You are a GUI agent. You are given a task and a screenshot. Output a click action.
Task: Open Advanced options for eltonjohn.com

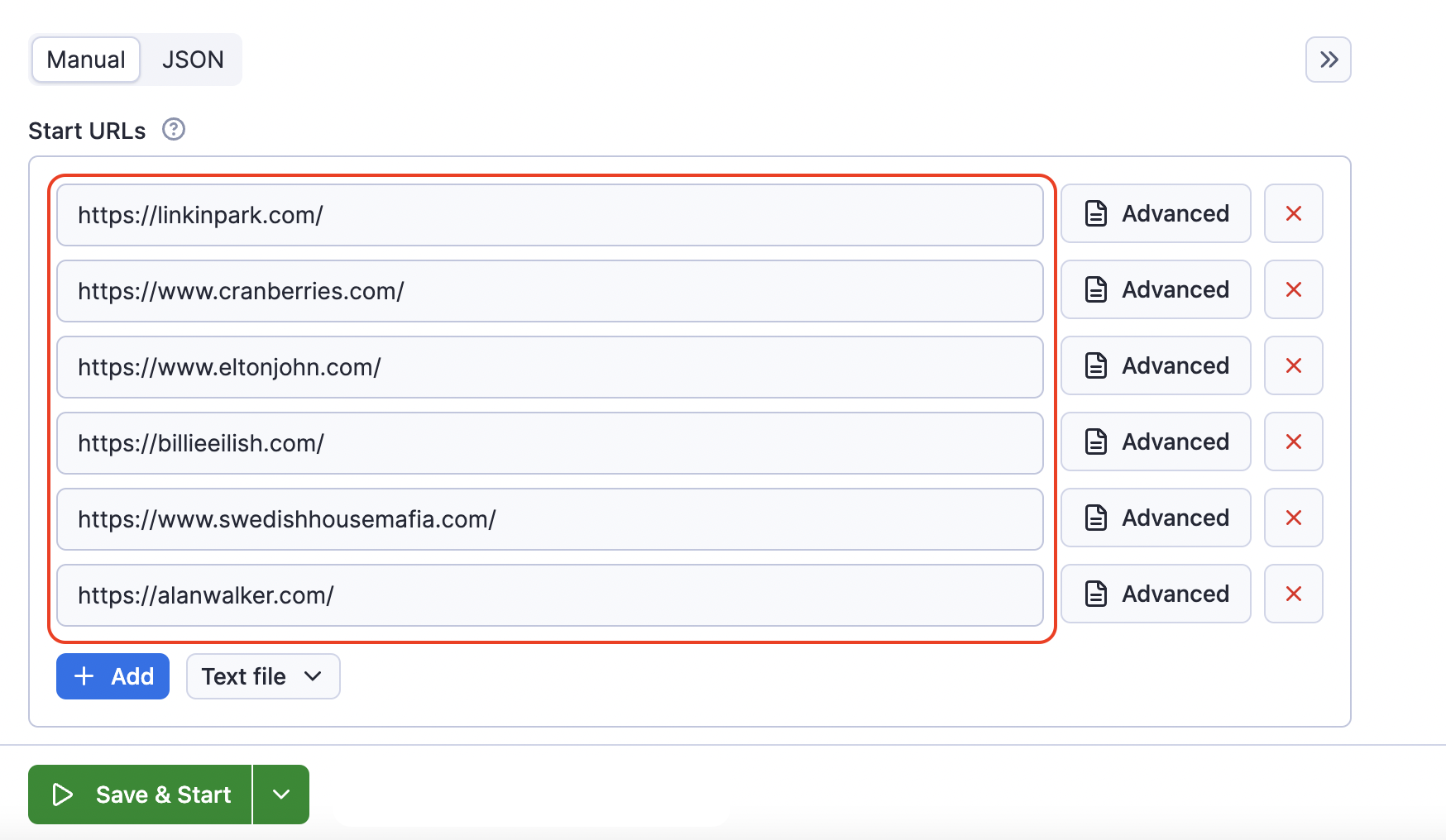point(1155,365)
